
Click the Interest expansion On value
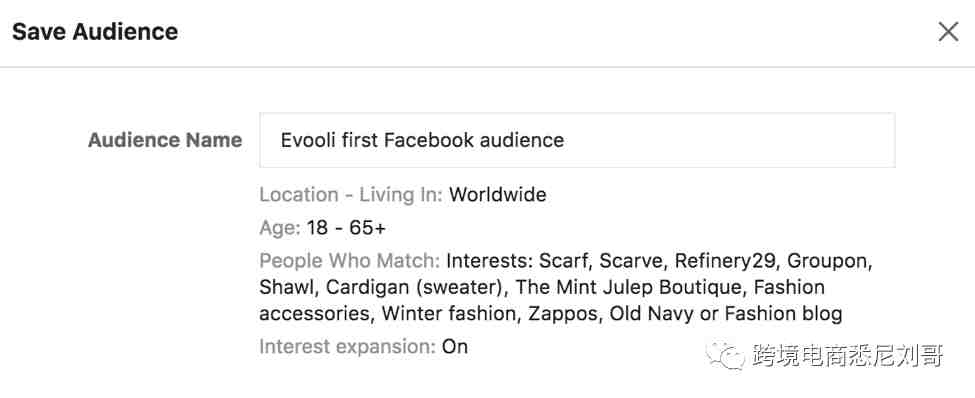pos(455,346)
